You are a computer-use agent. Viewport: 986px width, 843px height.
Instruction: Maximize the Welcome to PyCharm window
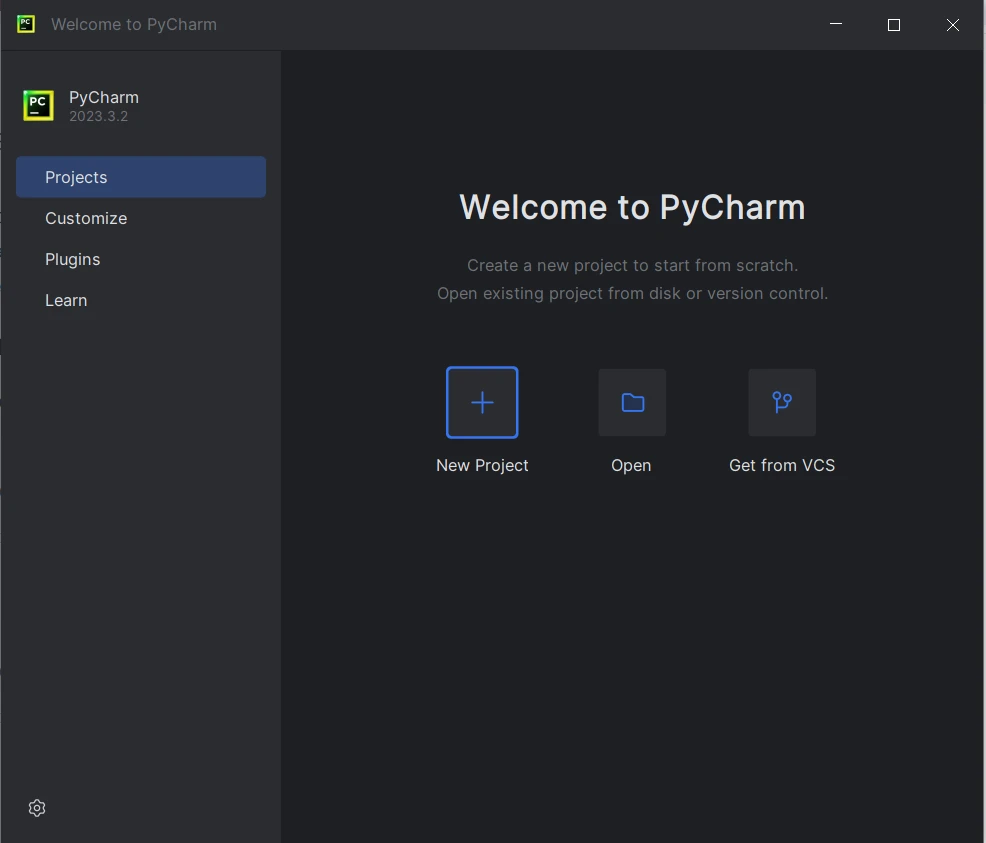tap(894, 25)
